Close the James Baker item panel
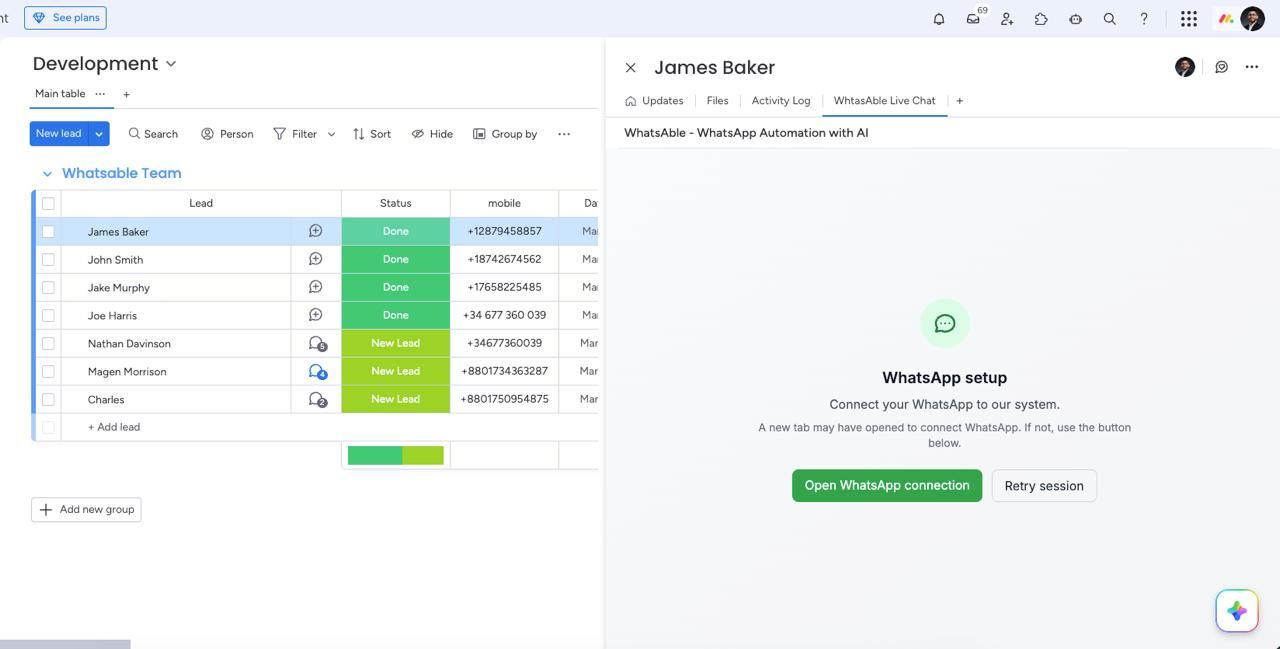 point(630,67)
